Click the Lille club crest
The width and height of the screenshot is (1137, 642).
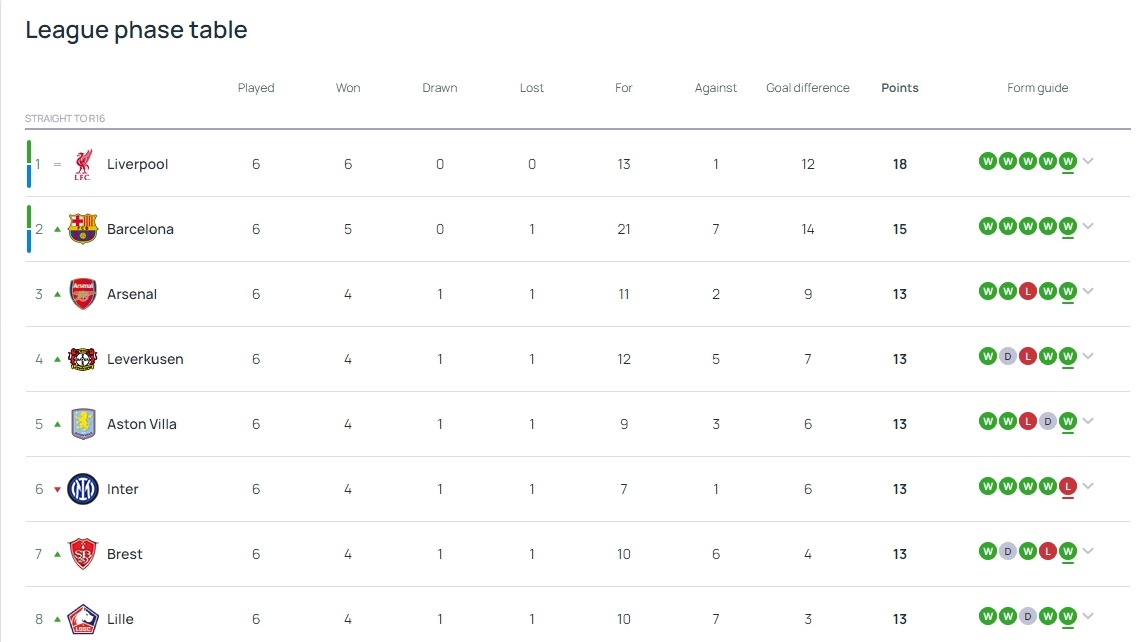coord(83,619)
